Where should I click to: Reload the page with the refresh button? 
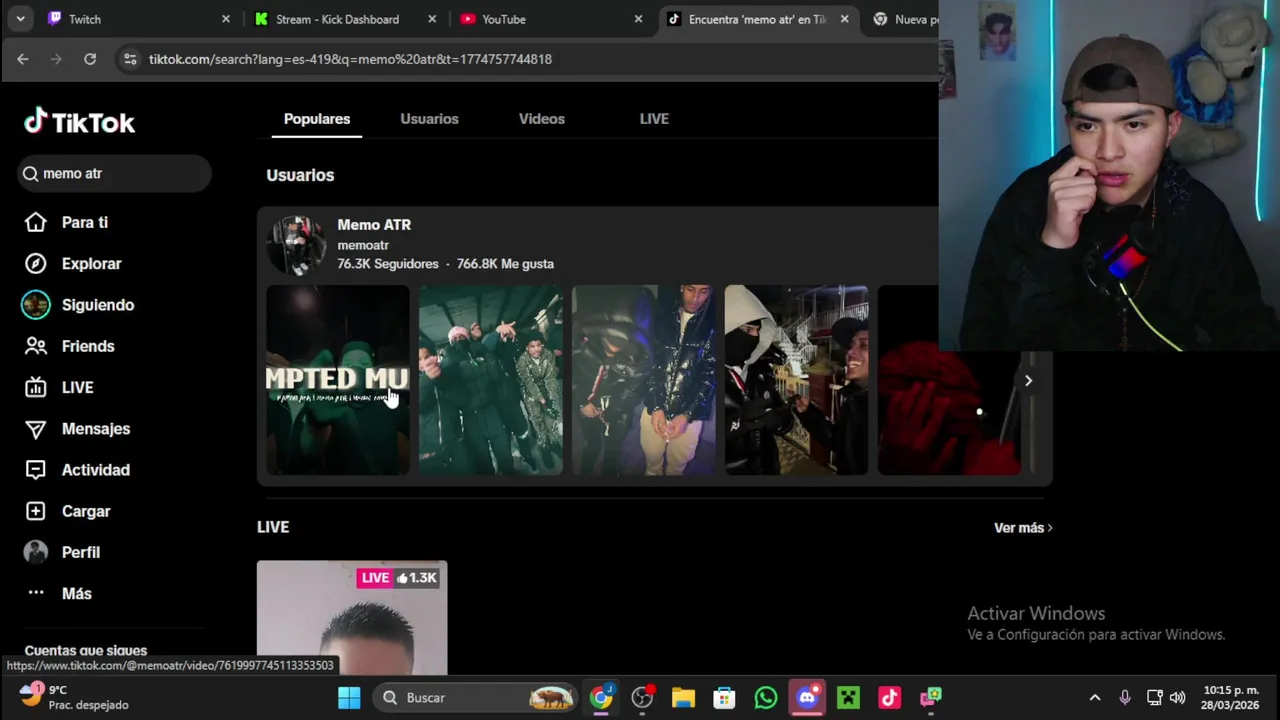coord(90,59)
